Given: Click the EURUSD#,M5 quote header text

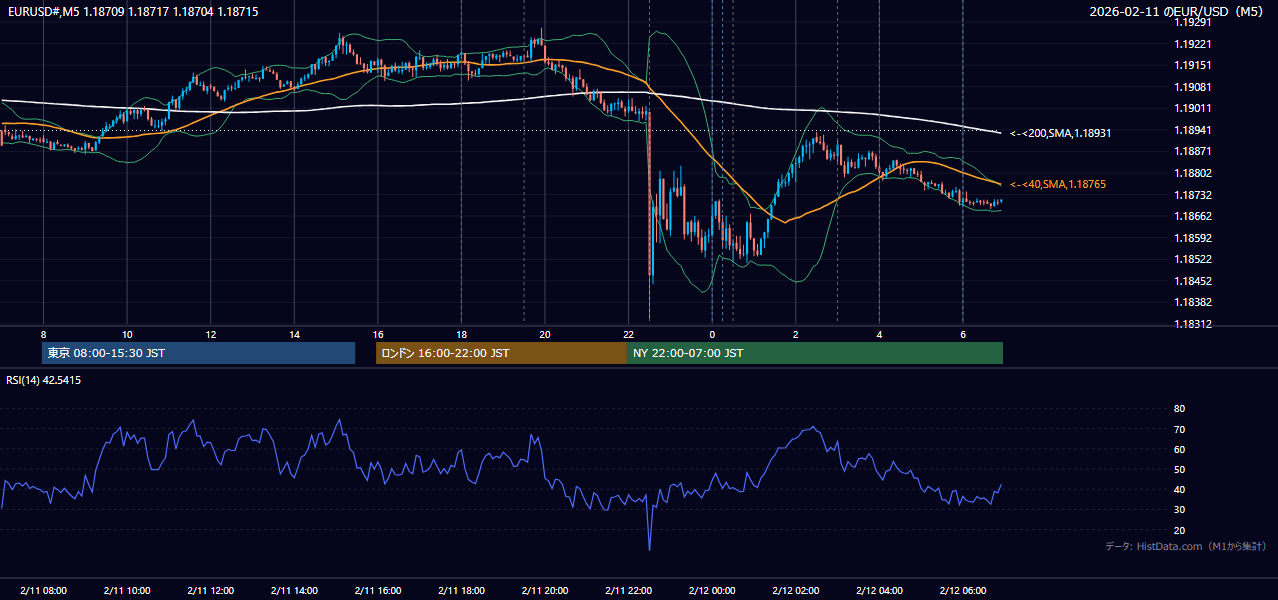Looking at the screenshot, I should coord(132,11).
